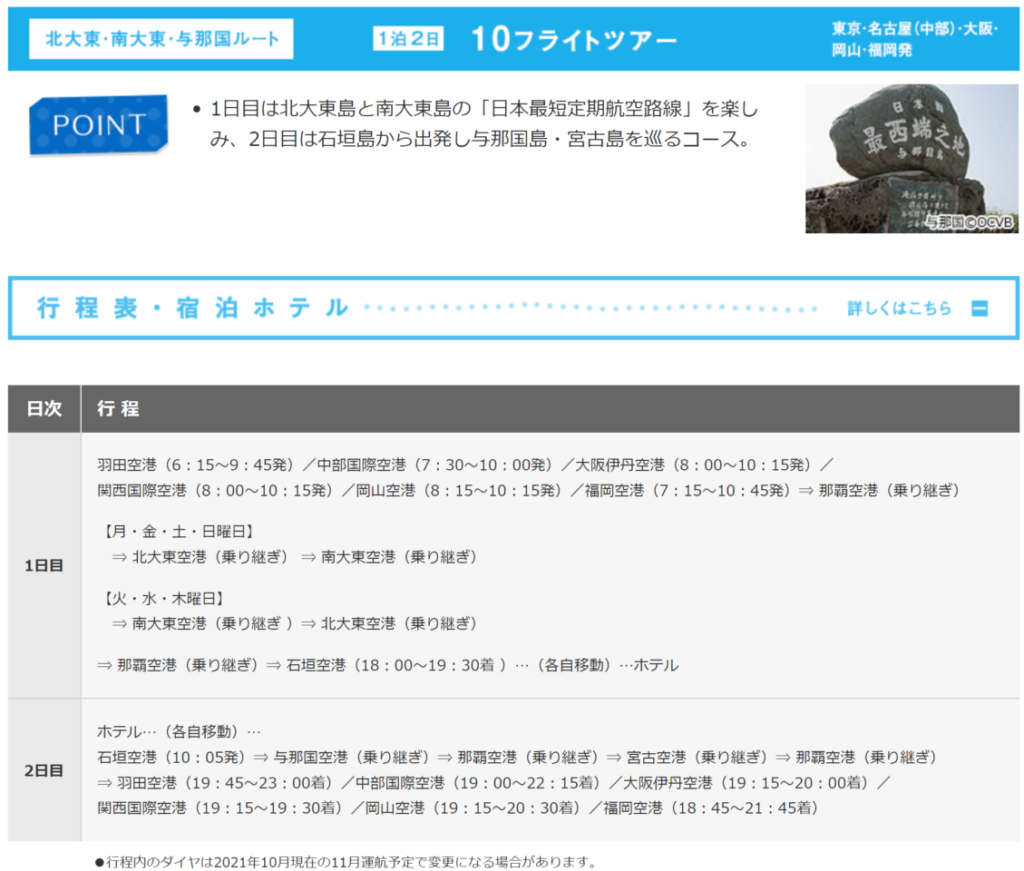Image resolution: width=1024 pixels, height=871 pixels.
Task: Click the 与那国©OCVB photo credit caption
Action: 968,222
